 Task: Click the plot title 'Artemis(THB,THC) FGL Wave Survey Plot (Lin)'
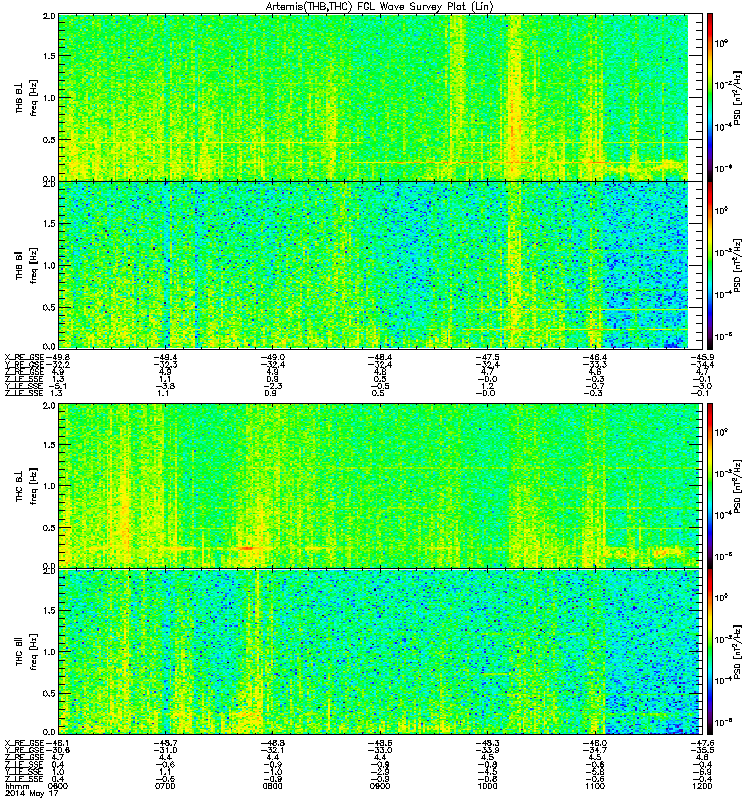coord(379,7)
